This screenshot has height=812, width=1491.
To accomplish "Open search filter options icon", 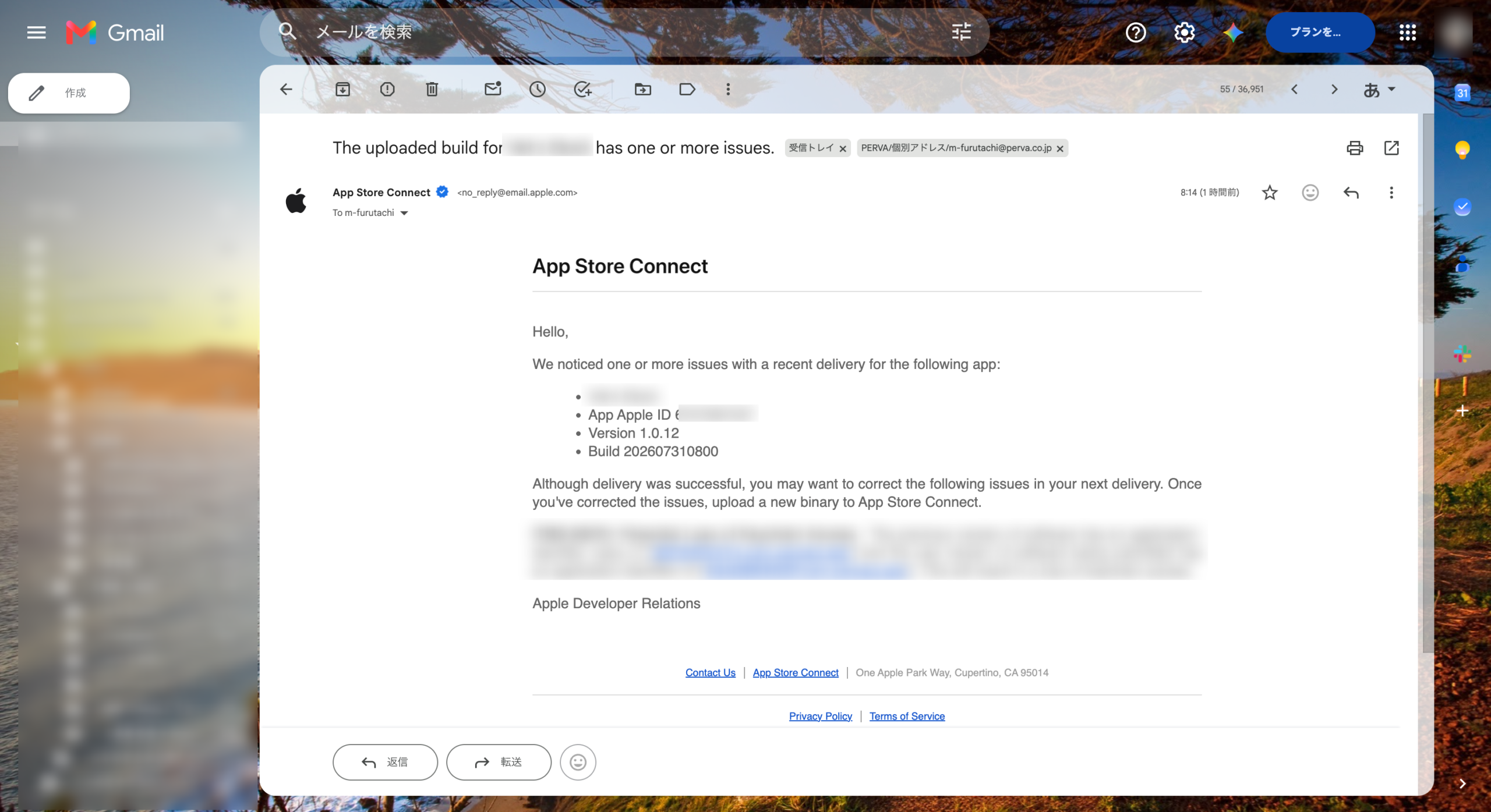I will pos(961,31).
